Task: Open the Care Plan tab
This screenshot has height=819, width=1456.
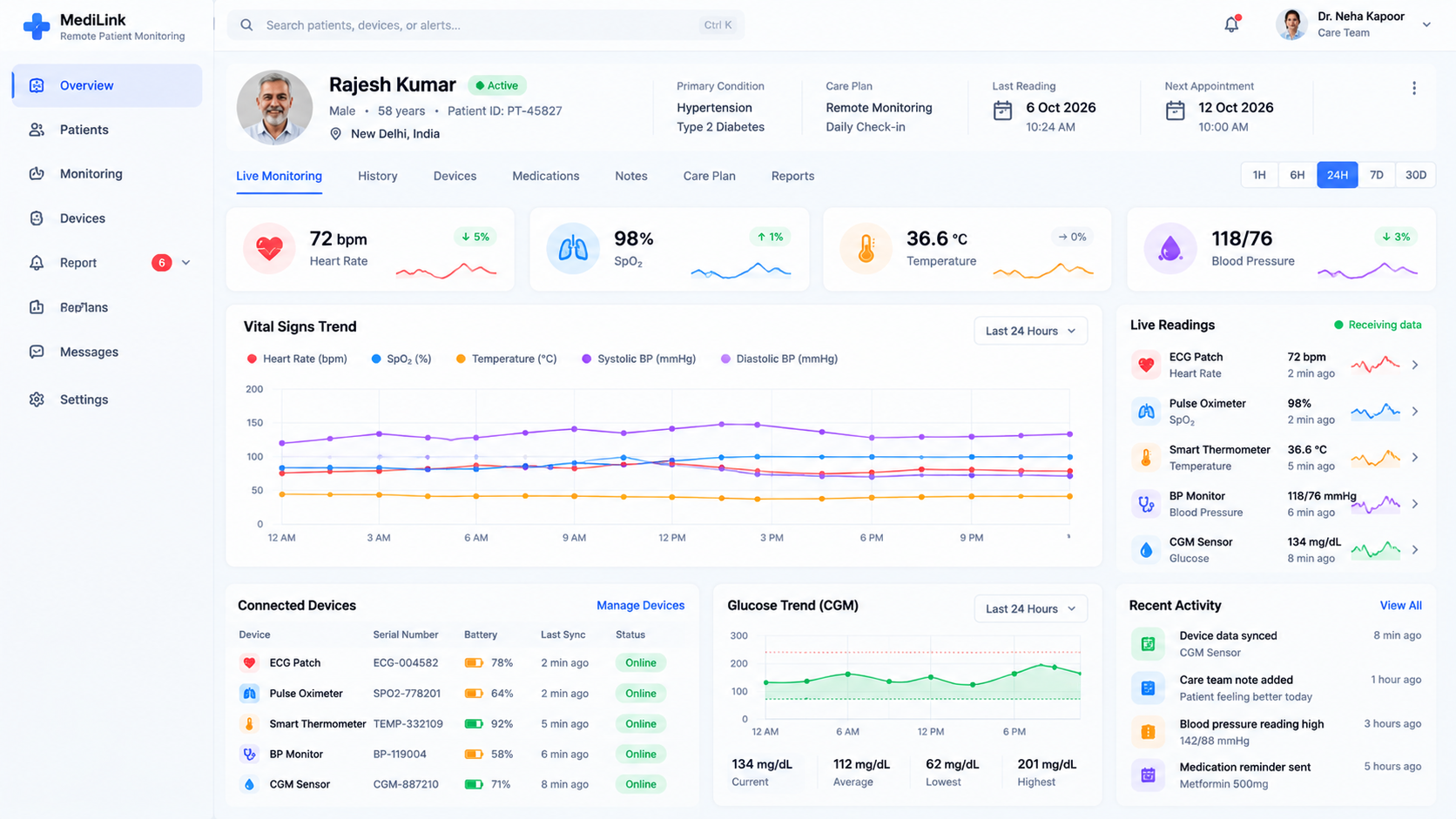Action: coord(709,176)
